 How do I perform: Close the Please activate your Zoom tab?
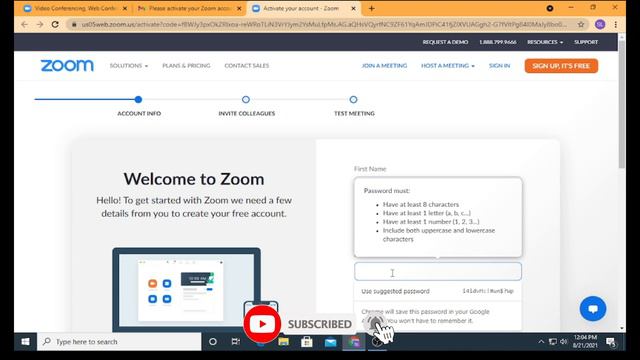tap(239, 8)
